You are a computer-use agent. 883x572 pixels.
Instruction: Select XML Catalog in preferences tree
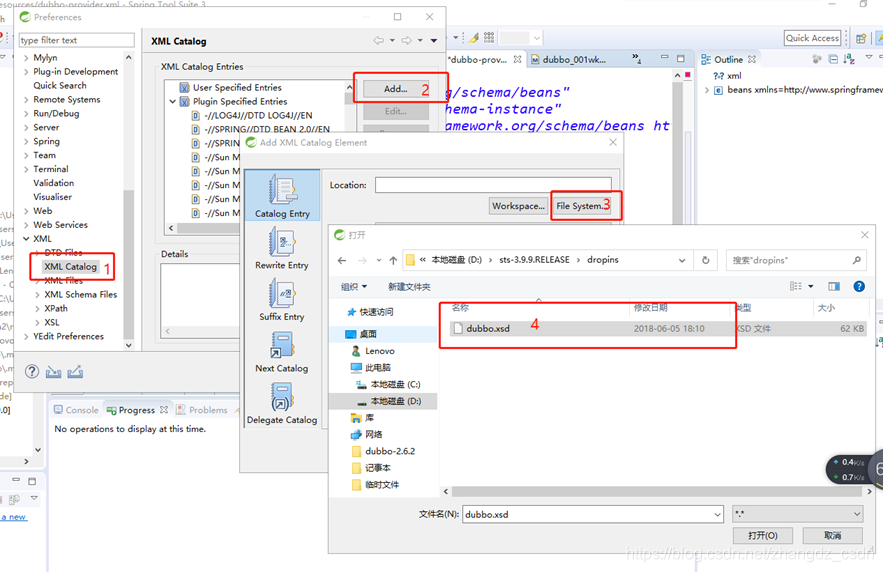[70, 266]
